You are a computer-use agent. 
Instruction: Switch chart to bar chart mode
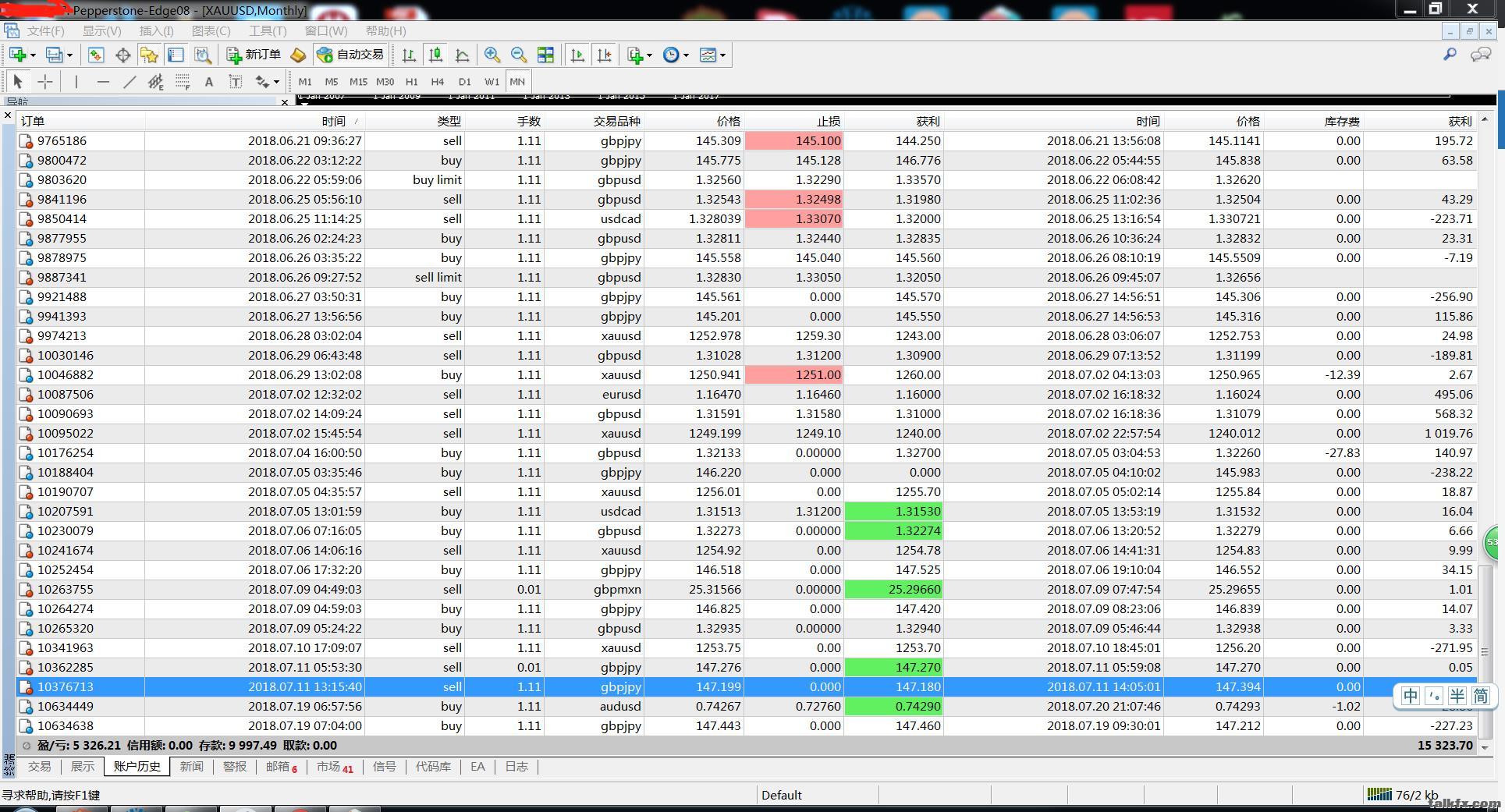409,55
